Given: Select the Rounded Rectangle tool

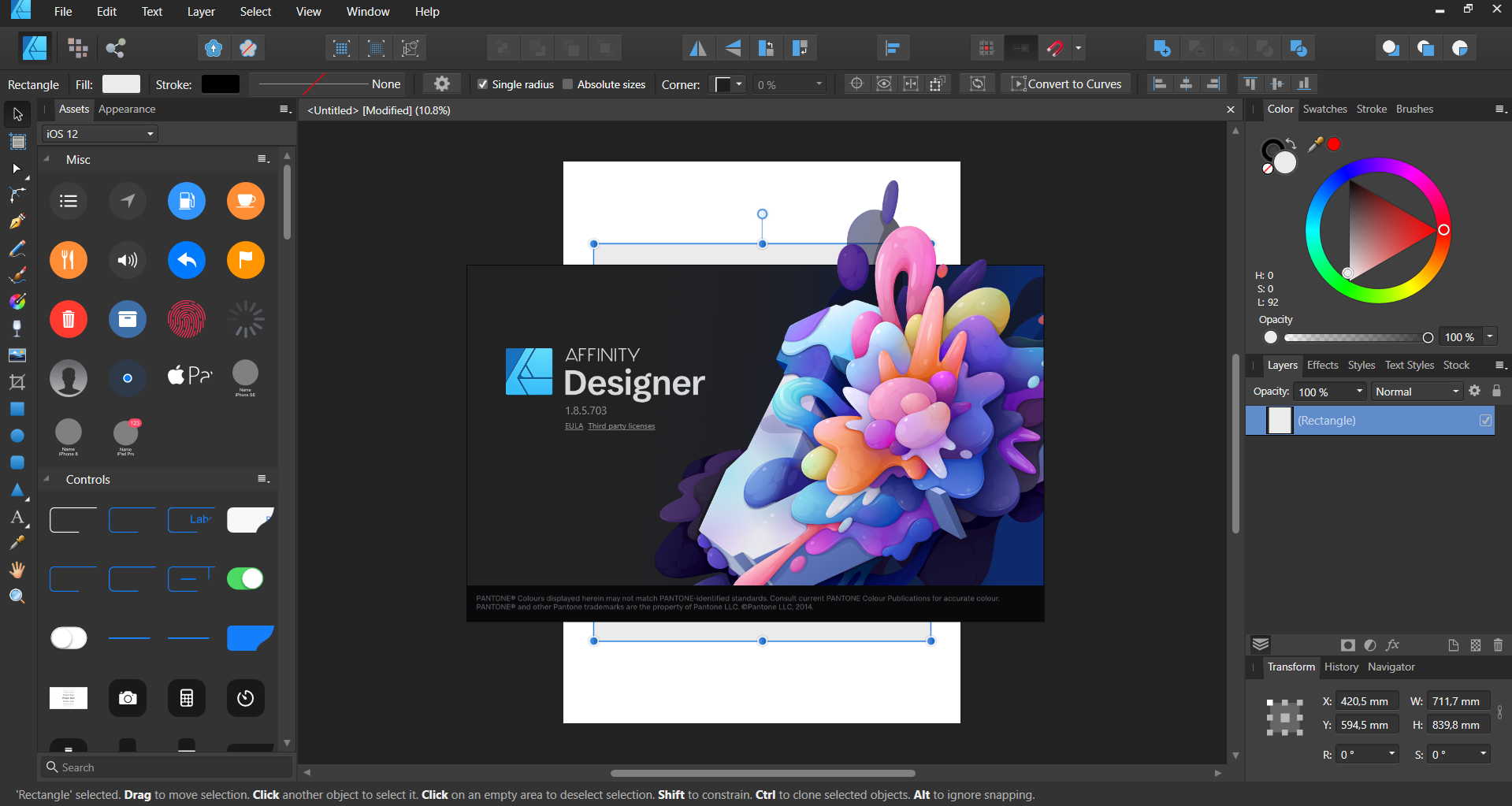Looking at the screenshot, I should pyautogui.click(x=17, y=462).
